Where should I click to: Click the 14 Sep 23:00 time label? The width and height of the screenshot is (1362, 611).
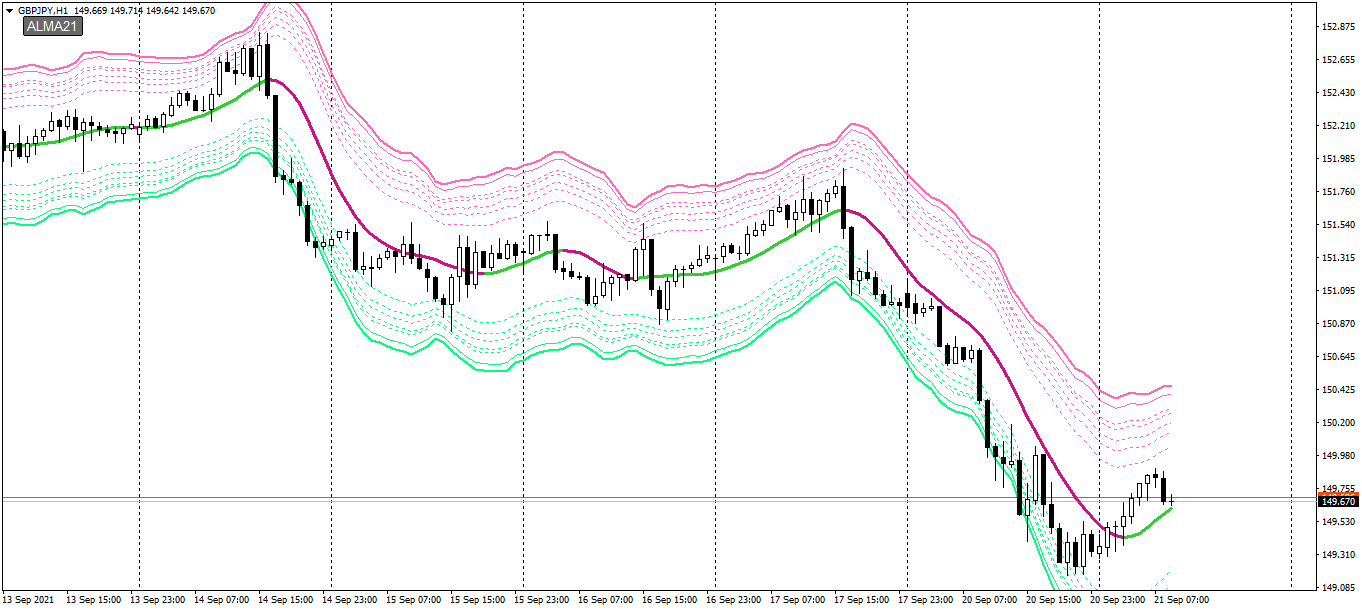(x=350, y=600)
